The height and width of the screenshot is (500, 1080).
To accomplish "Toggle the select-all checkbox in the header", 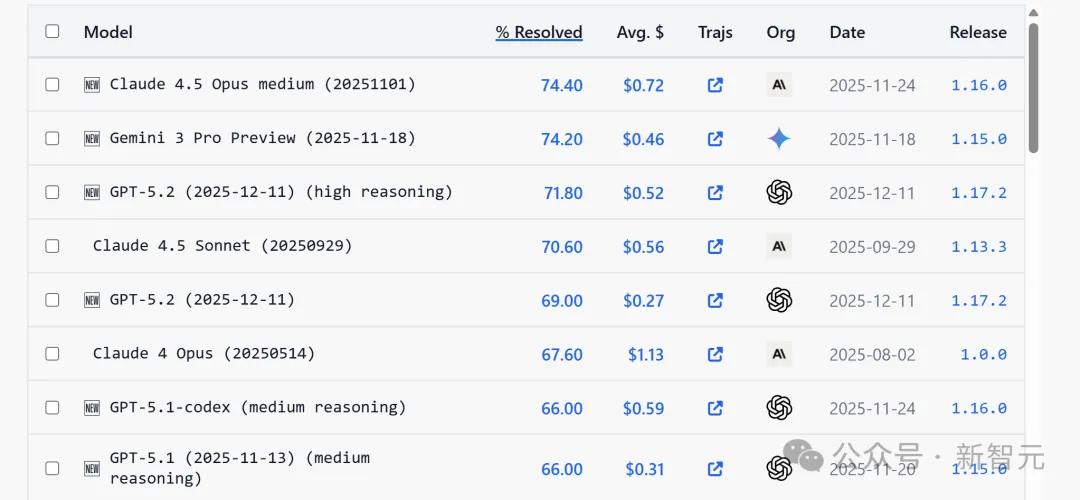I will click(x=52, y=32).
